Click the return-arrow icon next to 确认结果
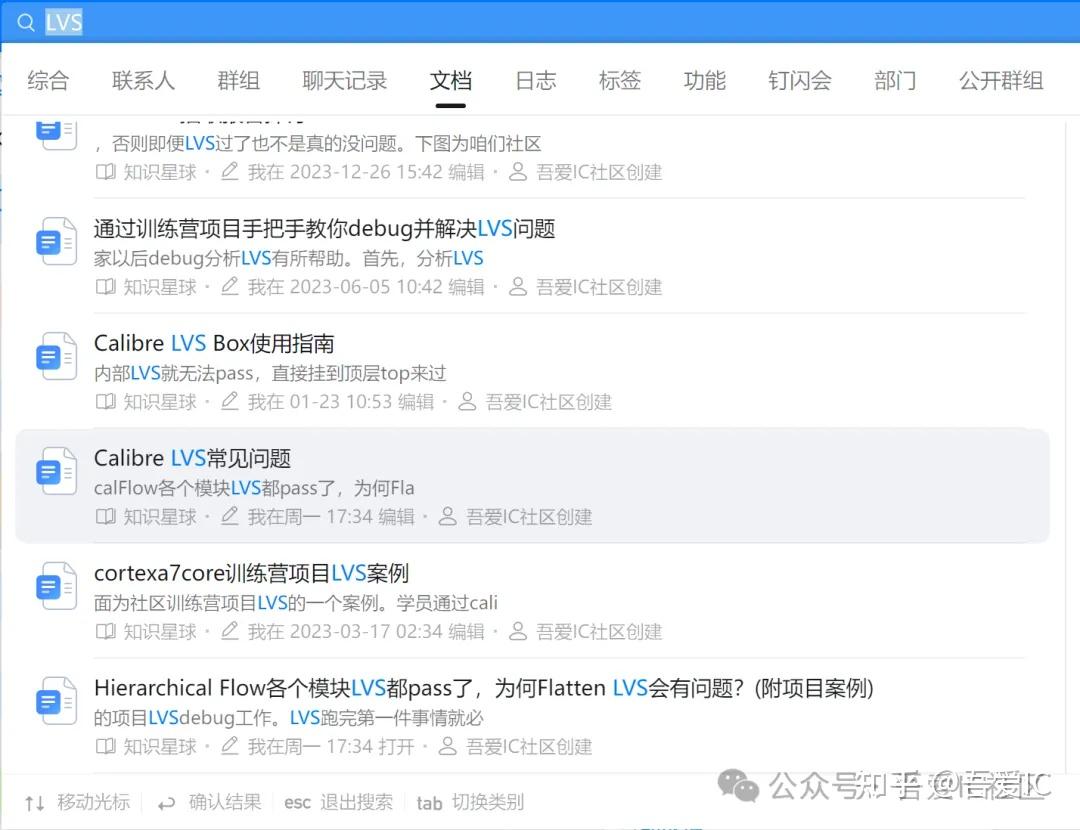This screenshot has width=1080, height=830. coord(166,801)
